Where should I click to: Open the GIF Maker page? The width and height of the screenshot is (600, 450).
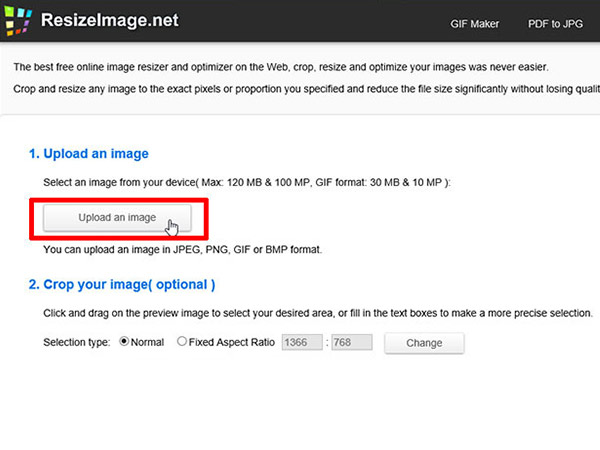tap(474, 24)
